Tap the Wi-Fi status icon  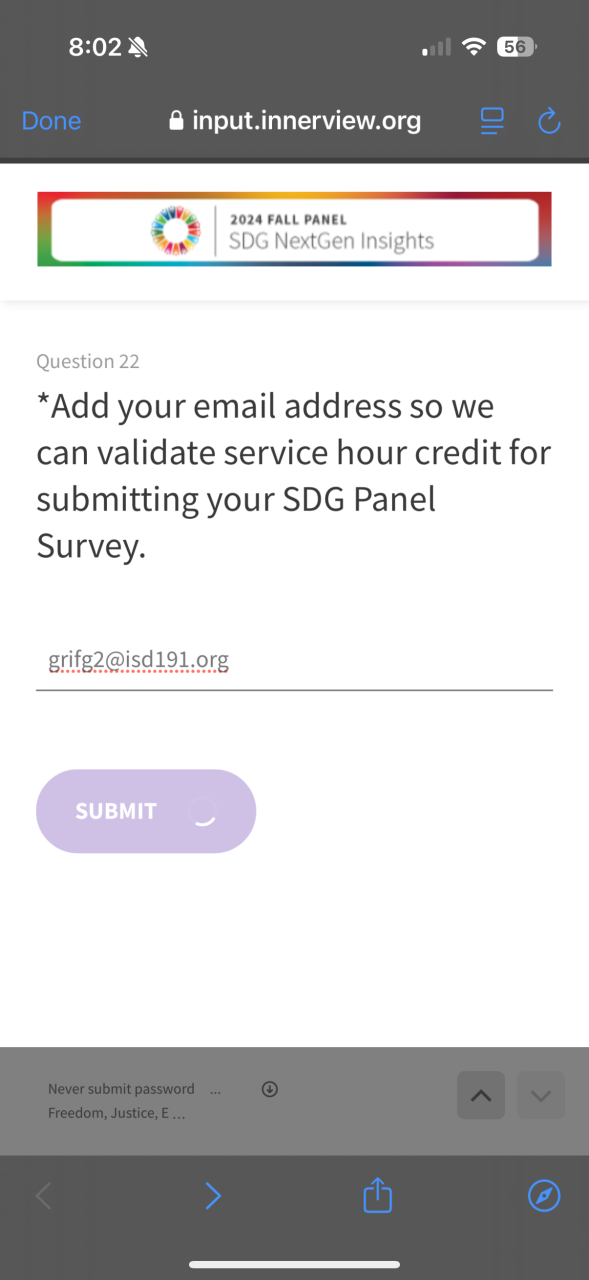(x=475, y=47)
